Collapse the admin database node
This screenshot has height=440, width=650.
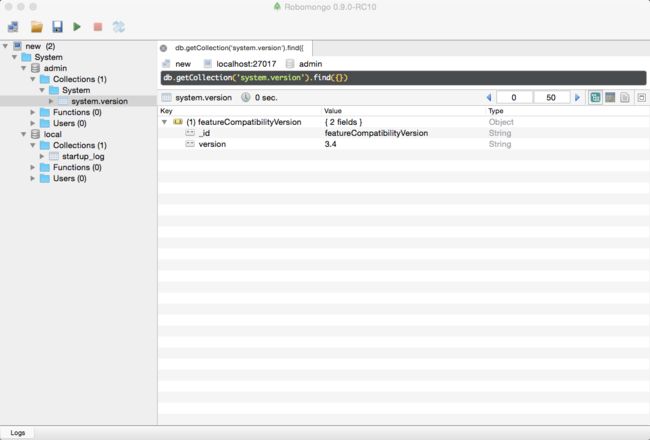pos(24,68)
